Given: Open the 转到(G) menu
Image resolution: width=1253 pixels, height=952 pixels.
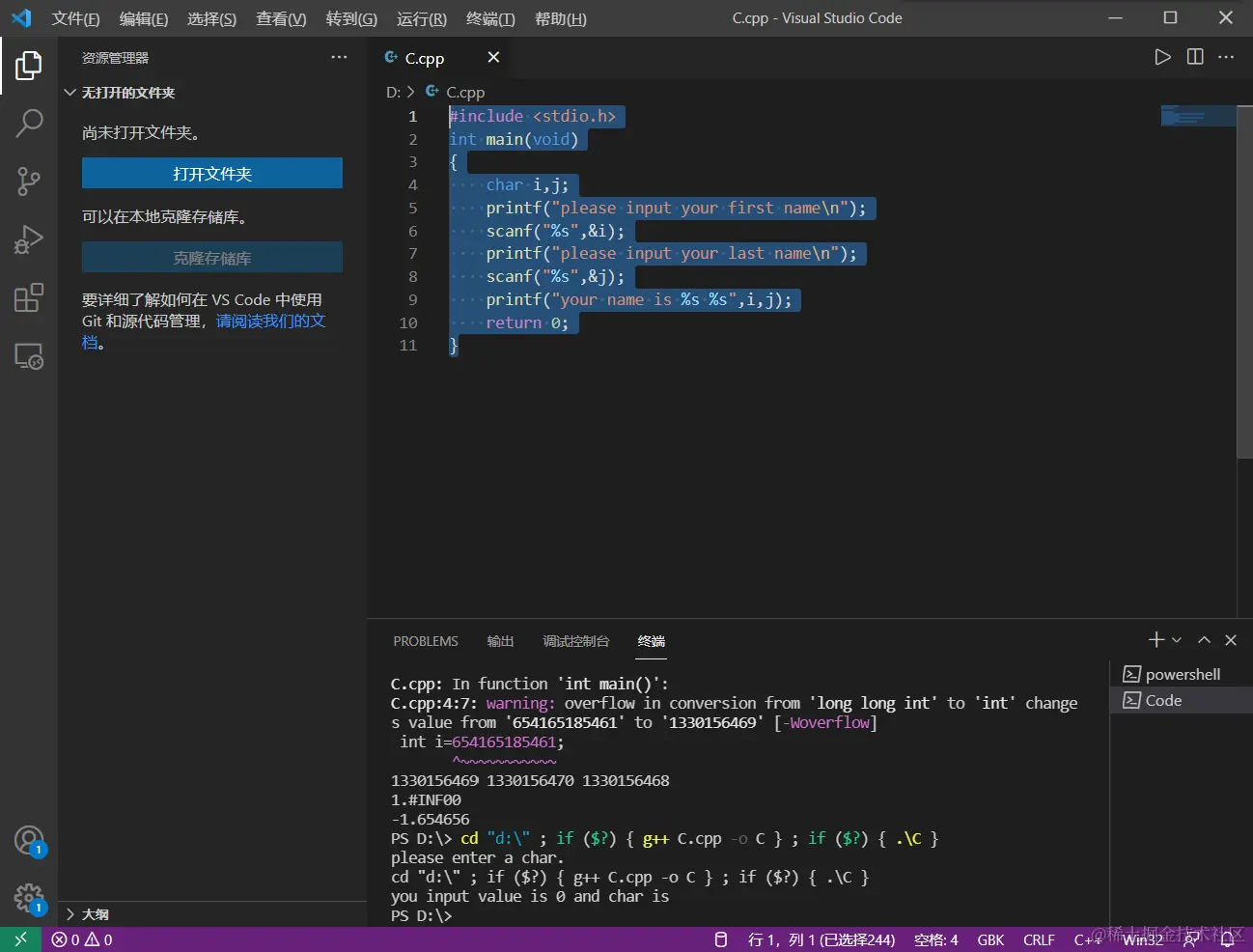Looking at the screenshot, I should point(351,18).
